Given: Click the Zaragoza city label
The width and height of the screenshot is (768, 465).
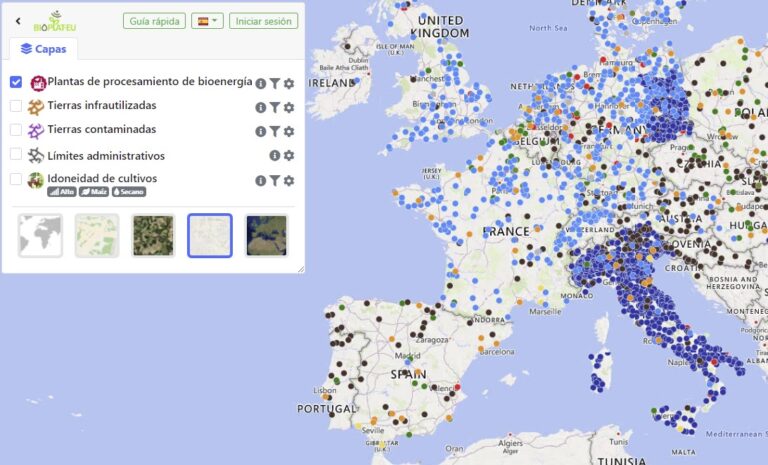Looking at the screenshot, I should coord(432,340).
